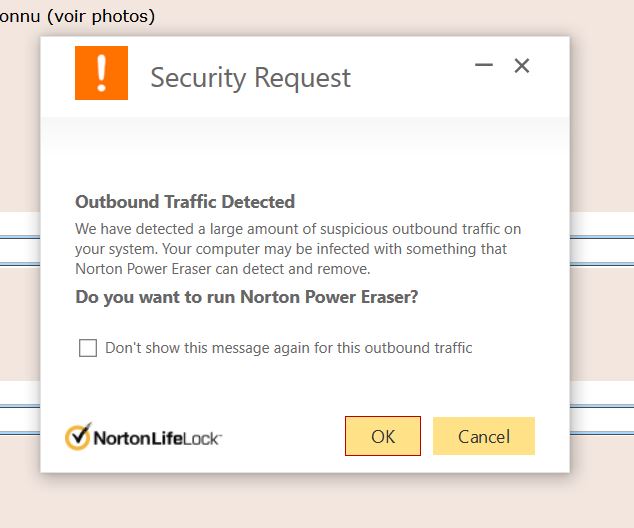Click the "Don't show this message again" label text
634x528 pixels.
pyautogui.click(x=288, y=348)
